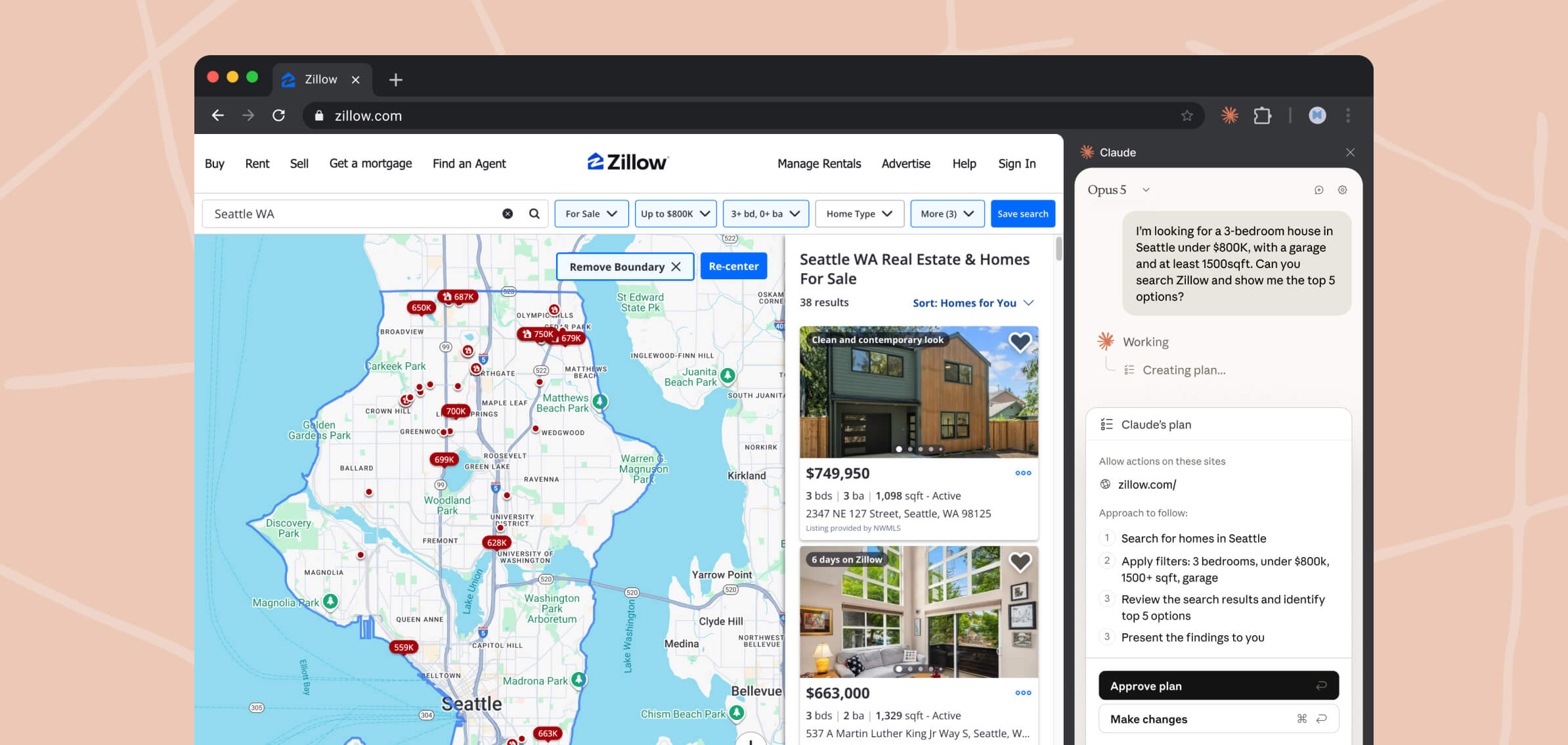Click the Magnolia Park green map pin
The width and height of the screenshot is (1568, 745).
[x=331, y=601]
